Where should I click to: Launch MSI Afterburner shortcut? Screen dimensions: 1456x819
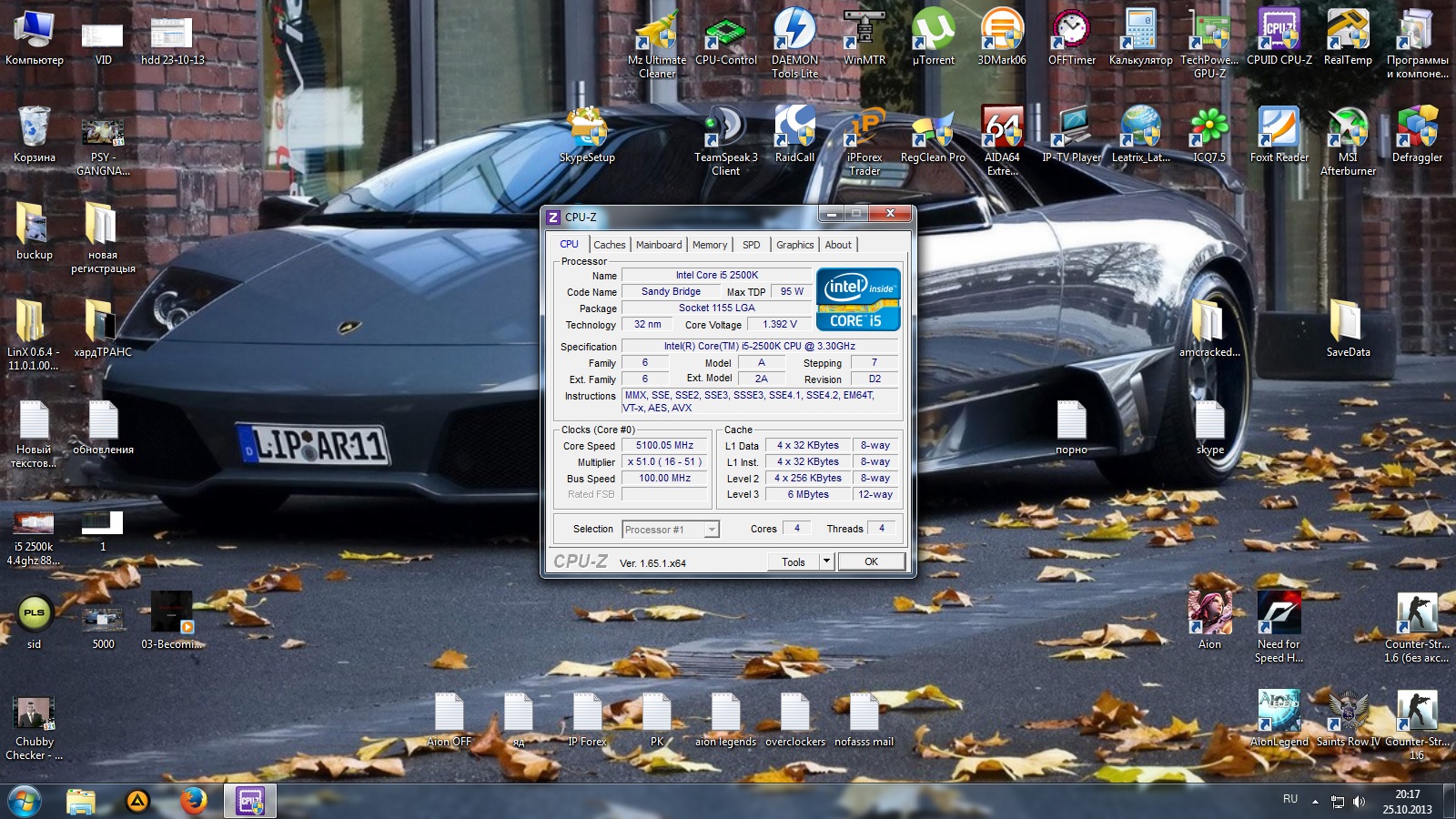[x=1348, y=139]
